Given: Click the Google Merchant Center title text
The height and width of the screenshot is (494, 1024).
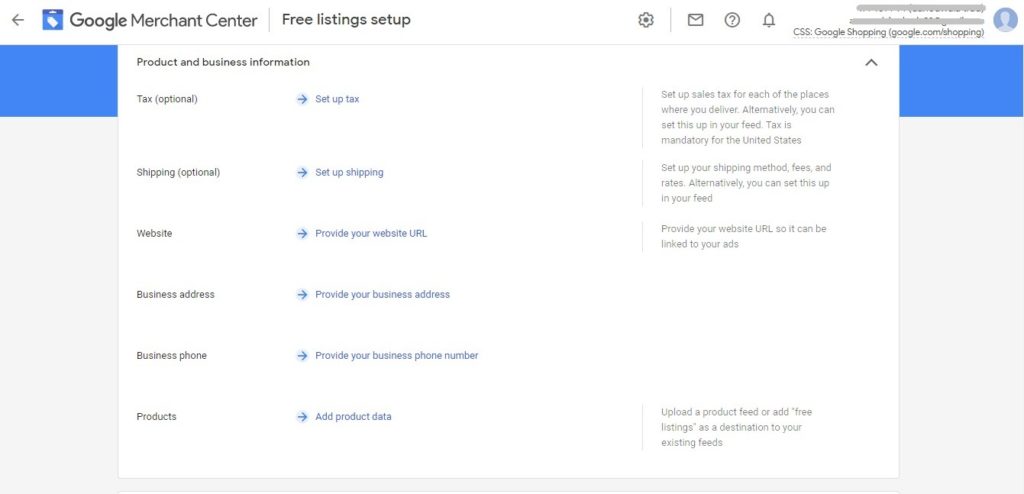Looking at the screenshot, I should 163,20.
